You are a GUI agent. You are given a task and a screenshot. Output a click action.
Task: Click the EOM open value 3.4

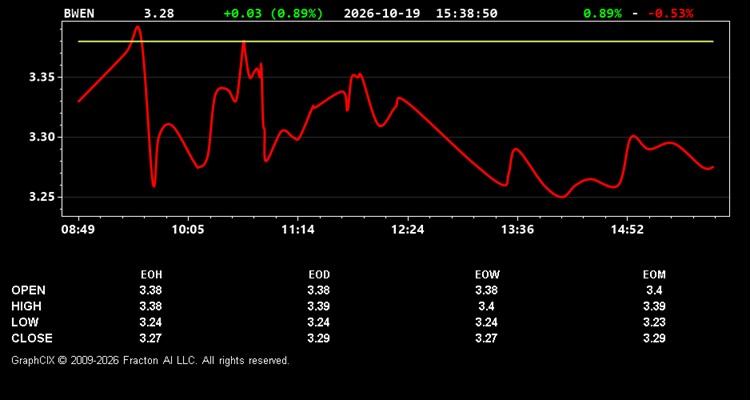point(654,290)
